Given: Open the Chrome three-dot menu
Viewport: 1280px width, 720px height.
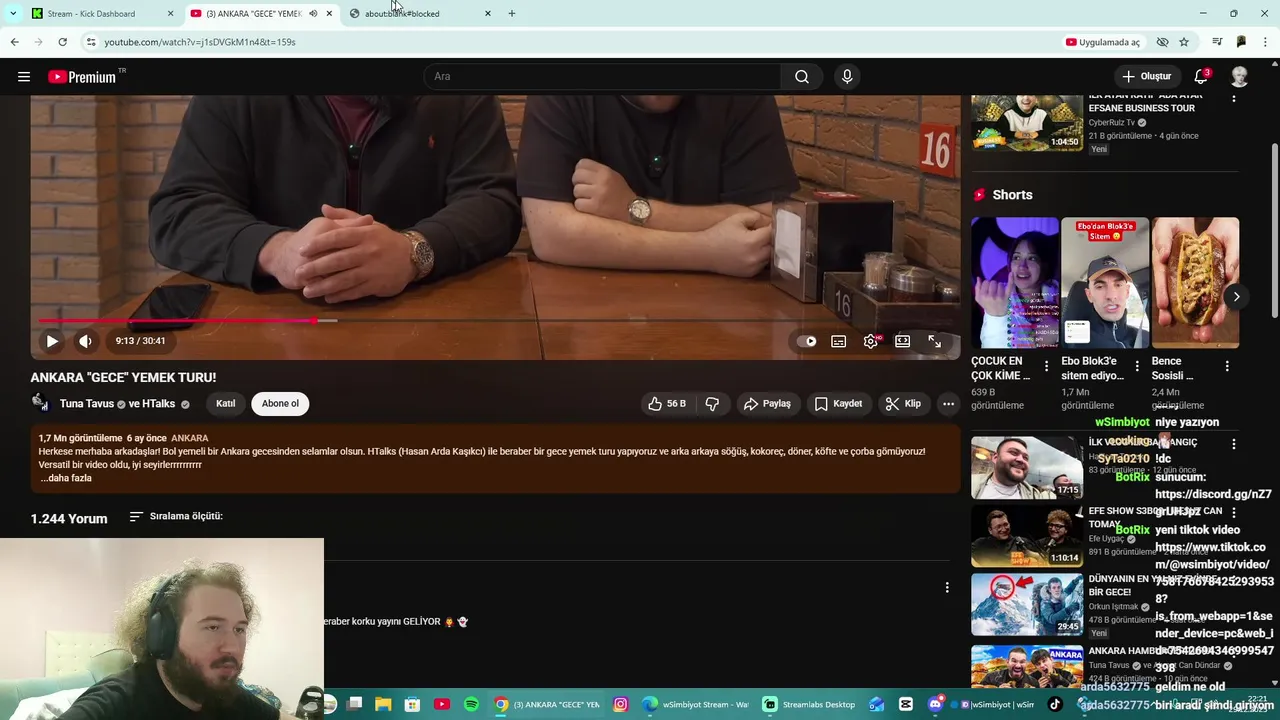Looking at the screenshot, I should (x=1266, y=42).
